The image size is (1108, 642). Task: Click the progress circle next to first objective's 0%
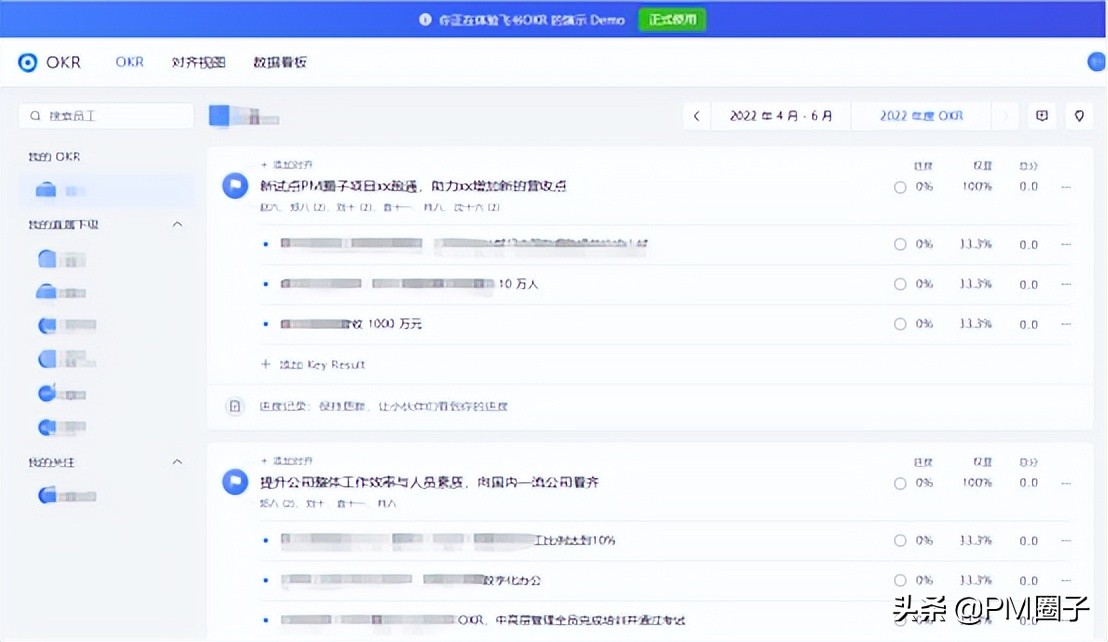click(899, 186)
